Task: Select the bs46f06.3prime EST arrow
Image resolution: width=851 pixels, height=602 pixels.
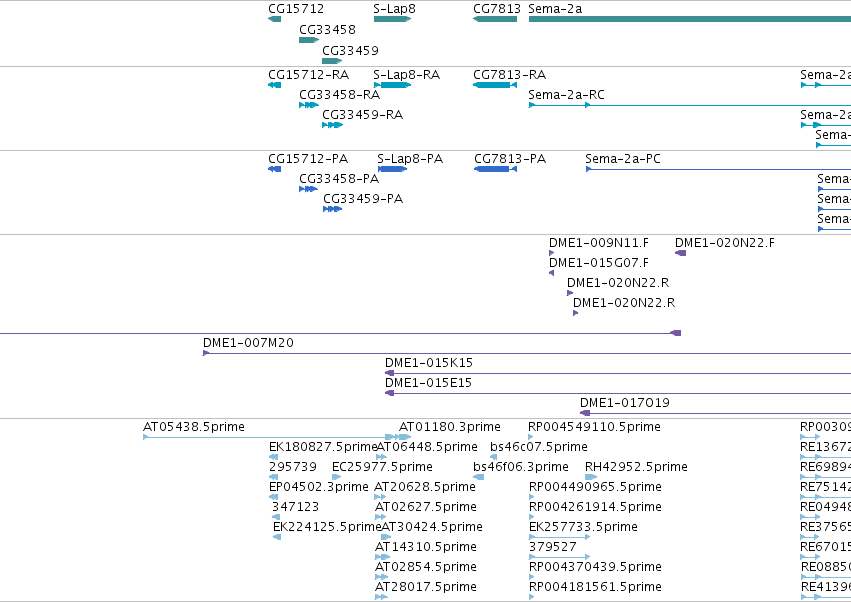Action: click(x=479, y=477)
